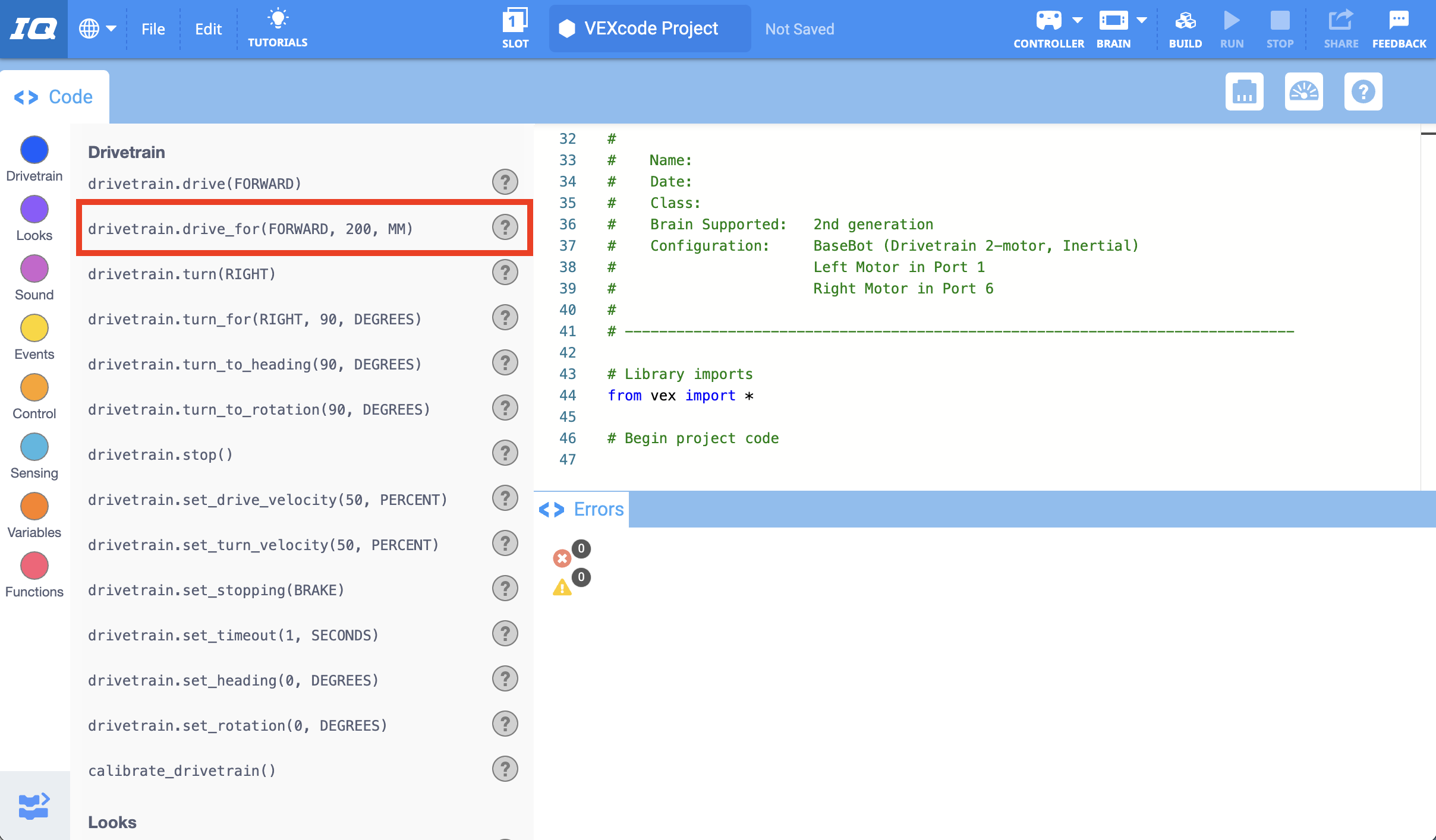Open the File menu
This screenshot has height=840, width=1436.
click(153, 28)
